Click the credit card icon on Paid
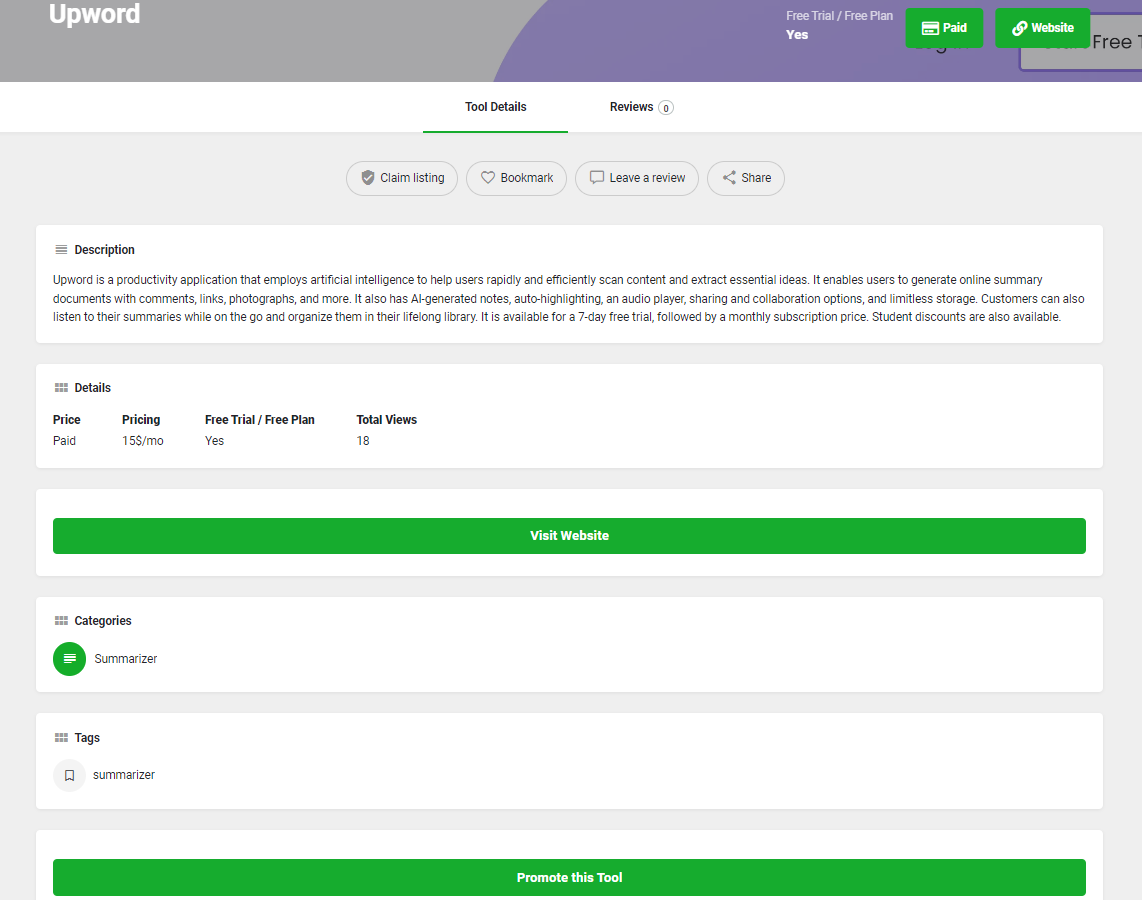The width and height of the screenshot is (1142, 900). click(930, 28)
